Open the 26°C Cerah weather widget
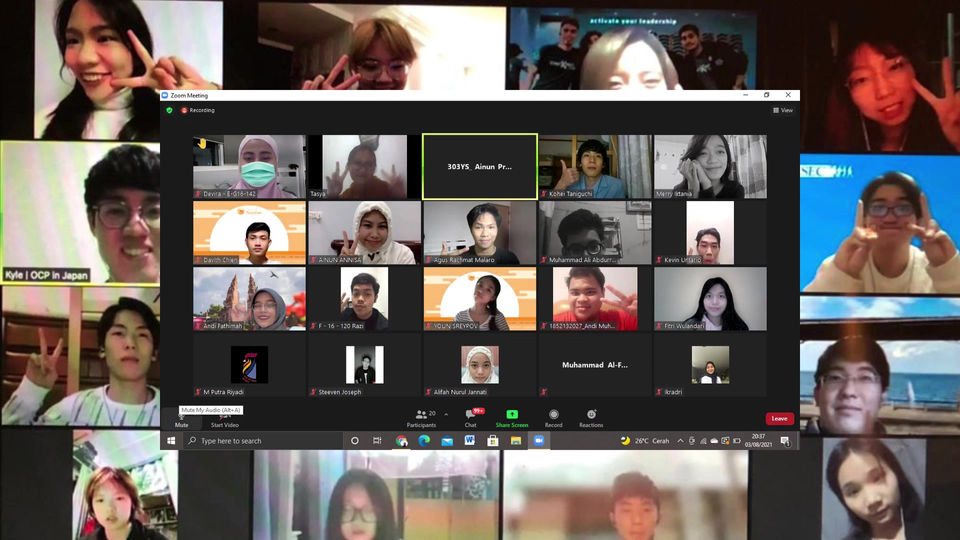The image size is (960, 540). click(x=645, y=441)
